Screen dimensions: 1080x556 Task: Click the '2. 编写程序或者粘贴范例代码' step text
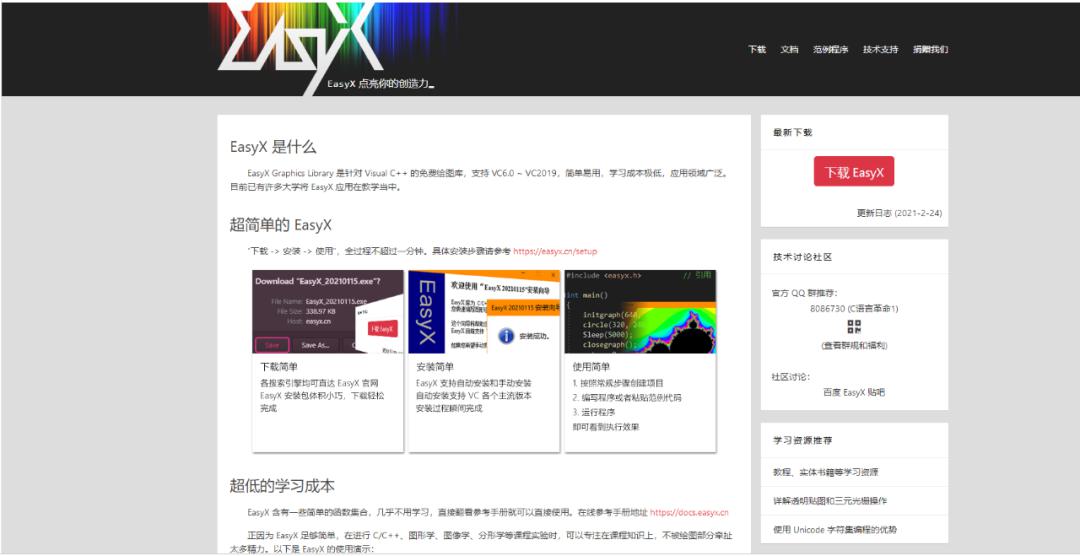point(627,398)
